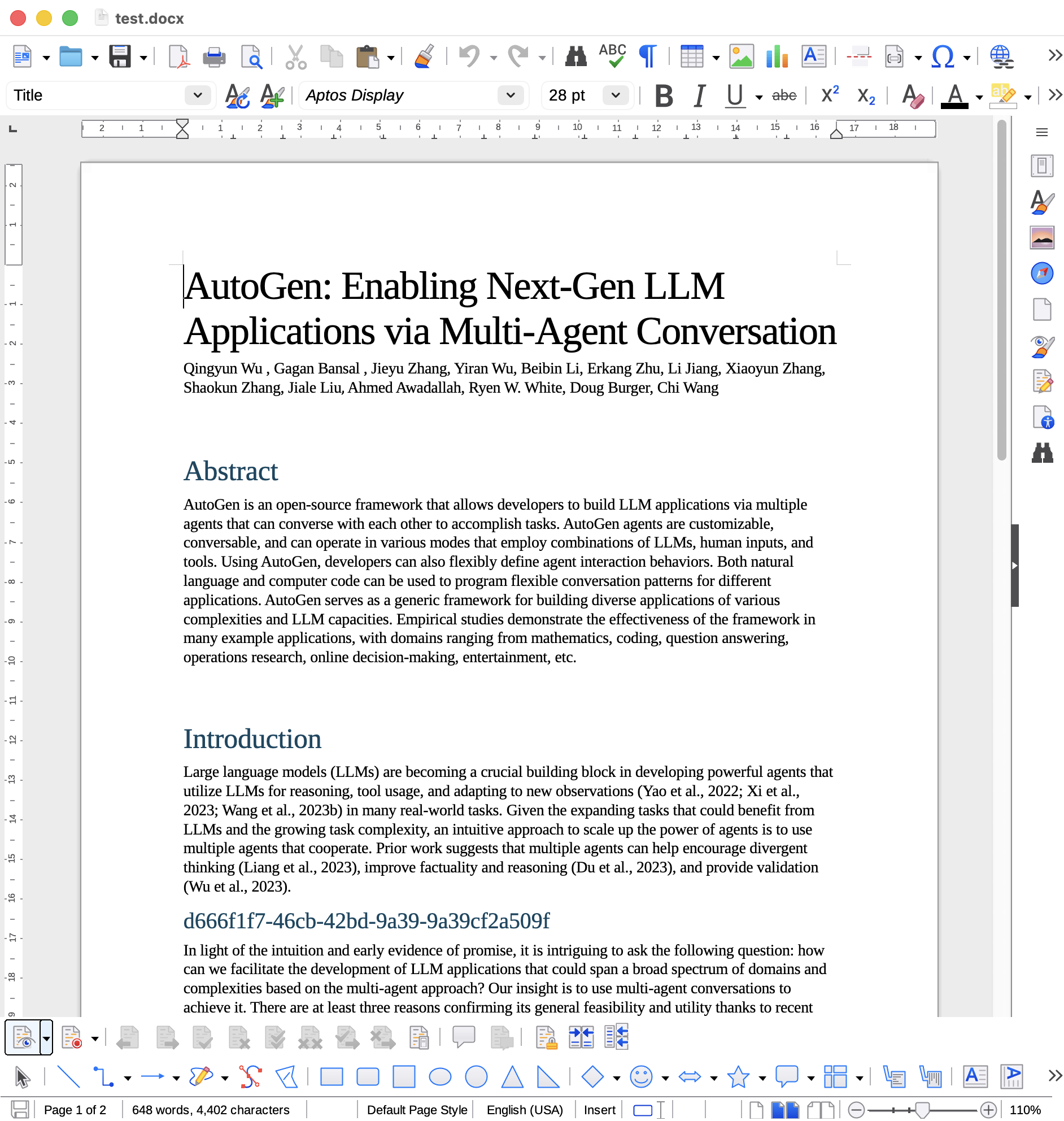Image resolution: width=1064 pixels, height=1121 pixels.
Task: Open the Navigator compass sidebar icon
Action: (x=1041, y=273)
